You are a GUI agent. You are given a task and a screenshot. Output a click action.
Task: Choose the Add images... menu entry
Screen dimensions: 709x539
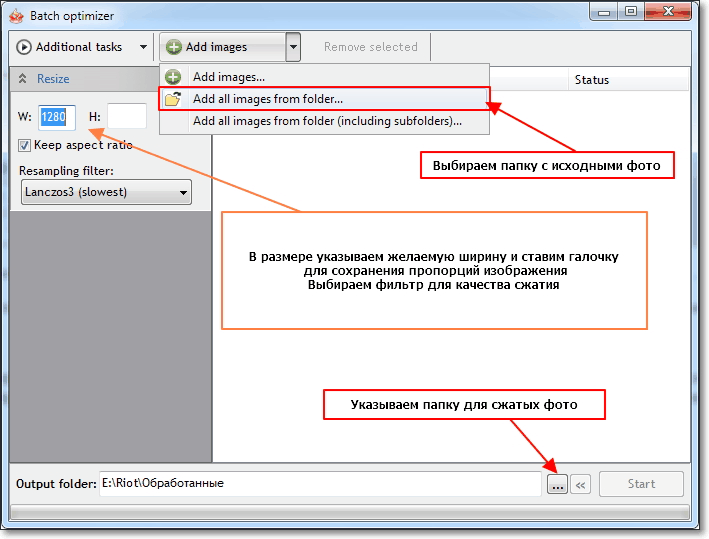pyautogui.click(x=324, y=77)
